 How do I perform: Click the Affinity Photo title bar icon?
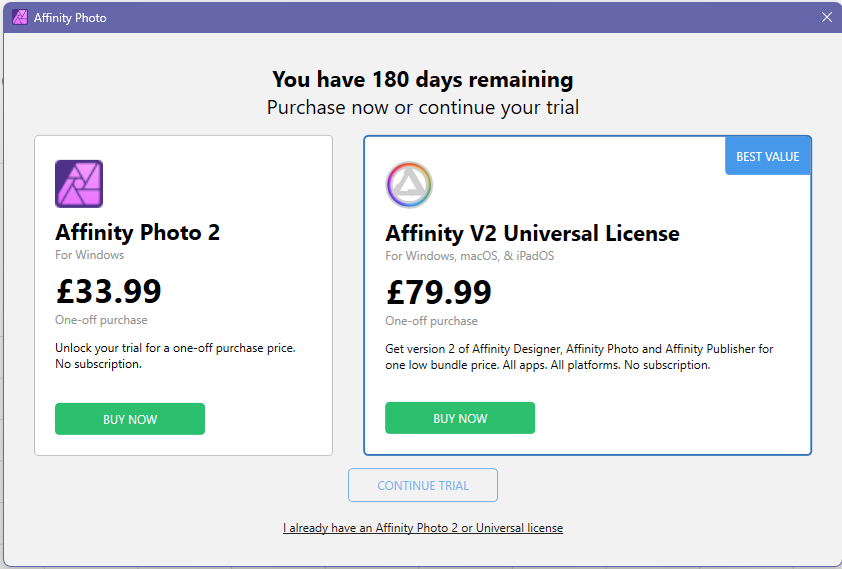click(x=20, y=17)
